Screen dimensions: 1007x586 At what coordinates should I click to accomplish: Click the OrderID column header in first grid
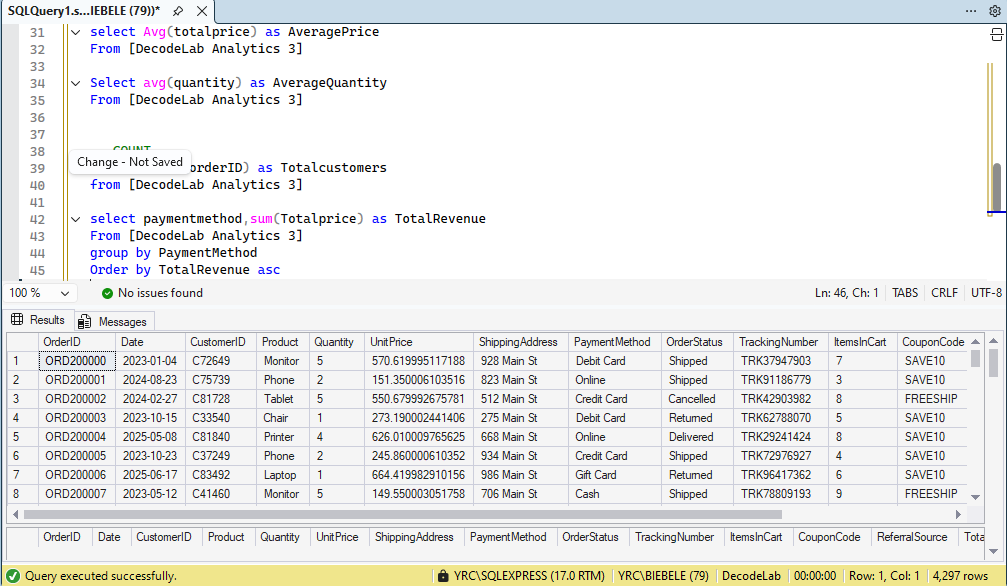[77, 342]
